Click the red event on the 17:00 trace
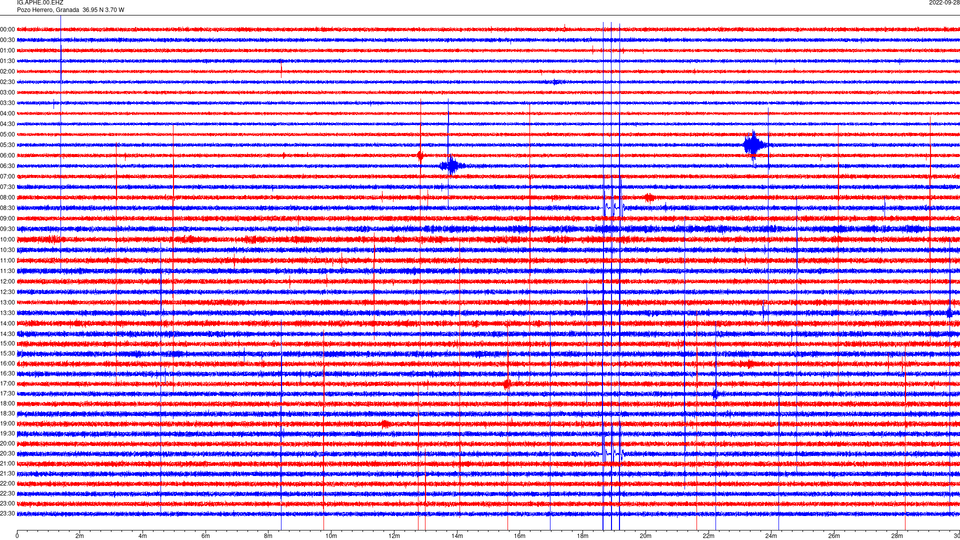 click(x=507, y=384)
